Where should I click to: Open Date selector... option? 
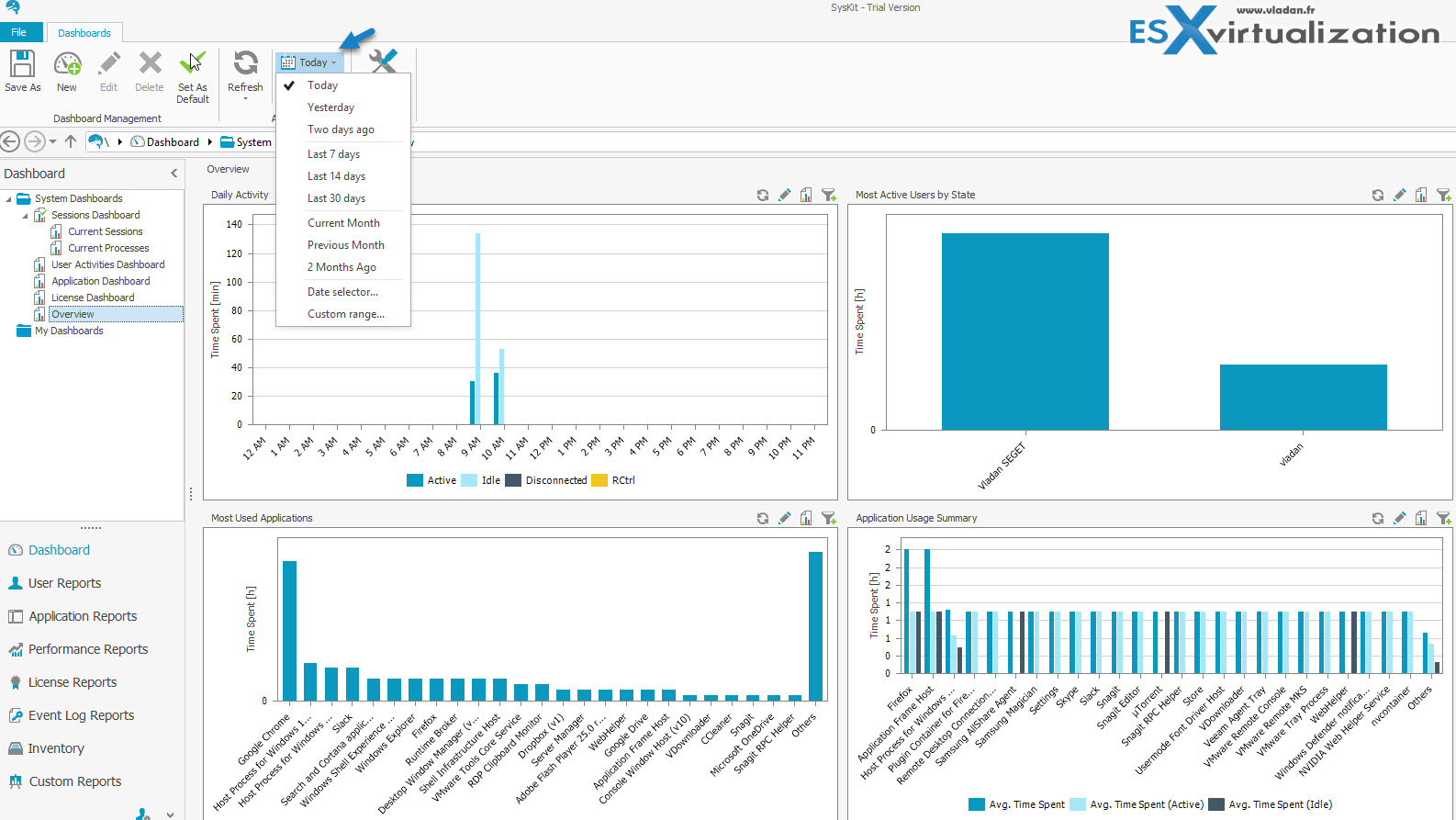tap(342, 292)
